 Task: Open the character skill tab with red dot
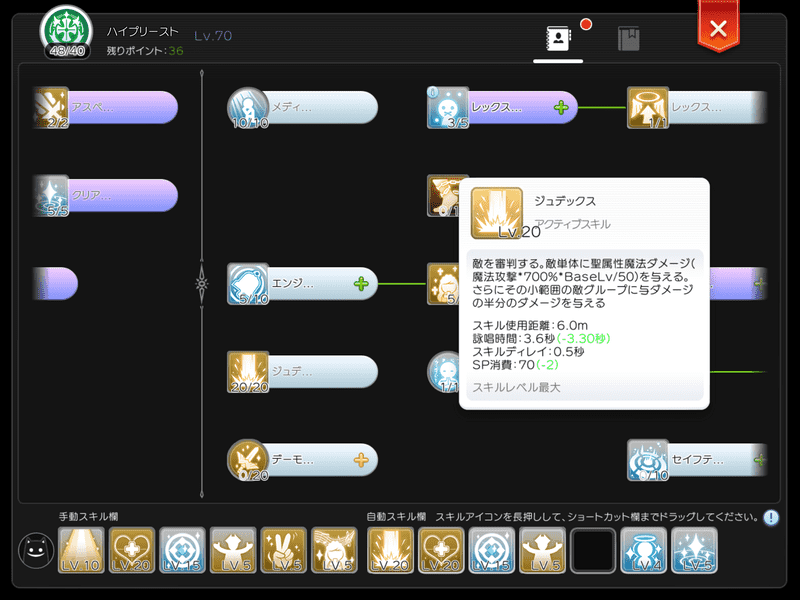(558, 38)
